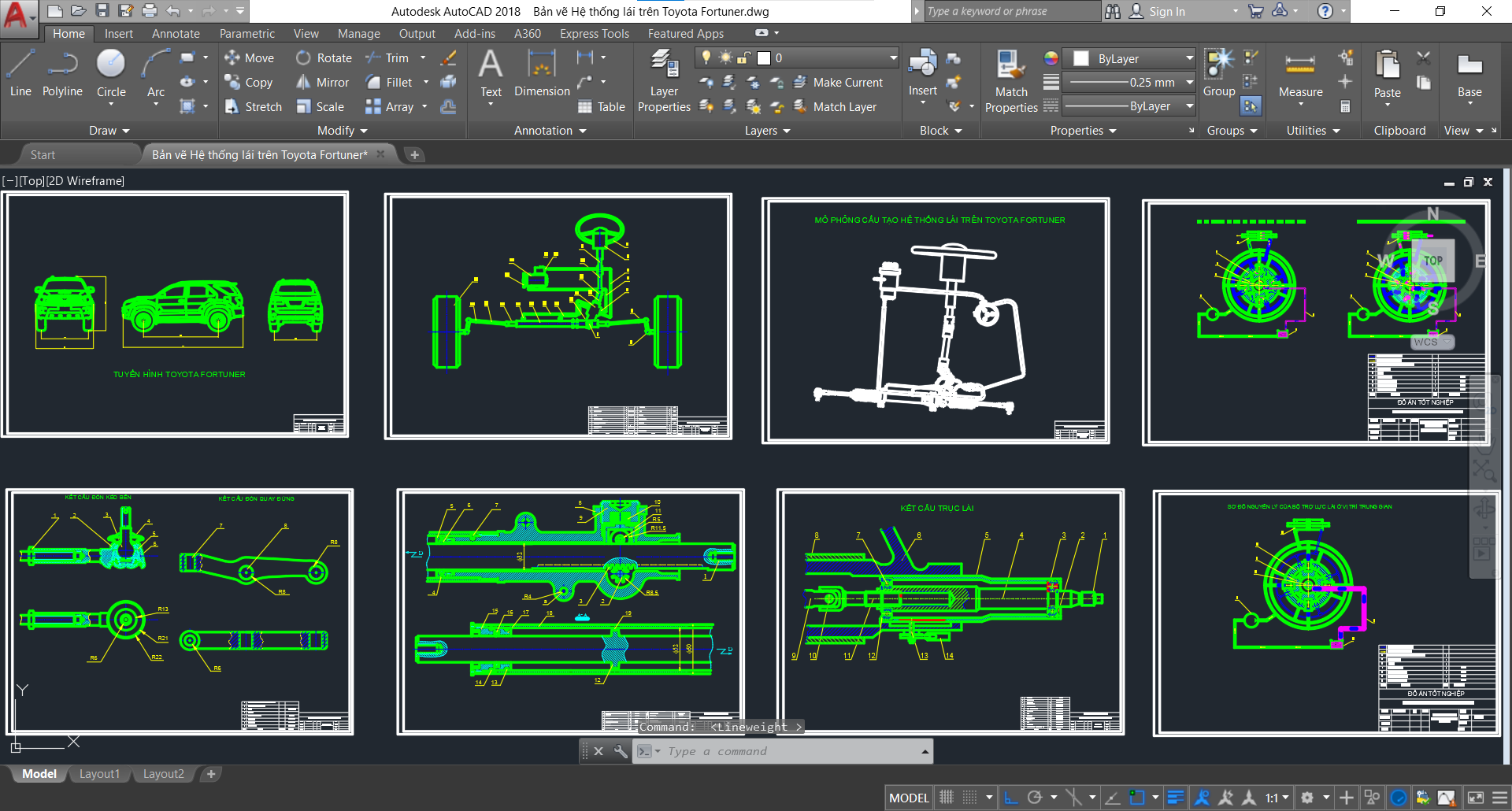
Task: Expand the Draw panel
Action: click(109, 131)
